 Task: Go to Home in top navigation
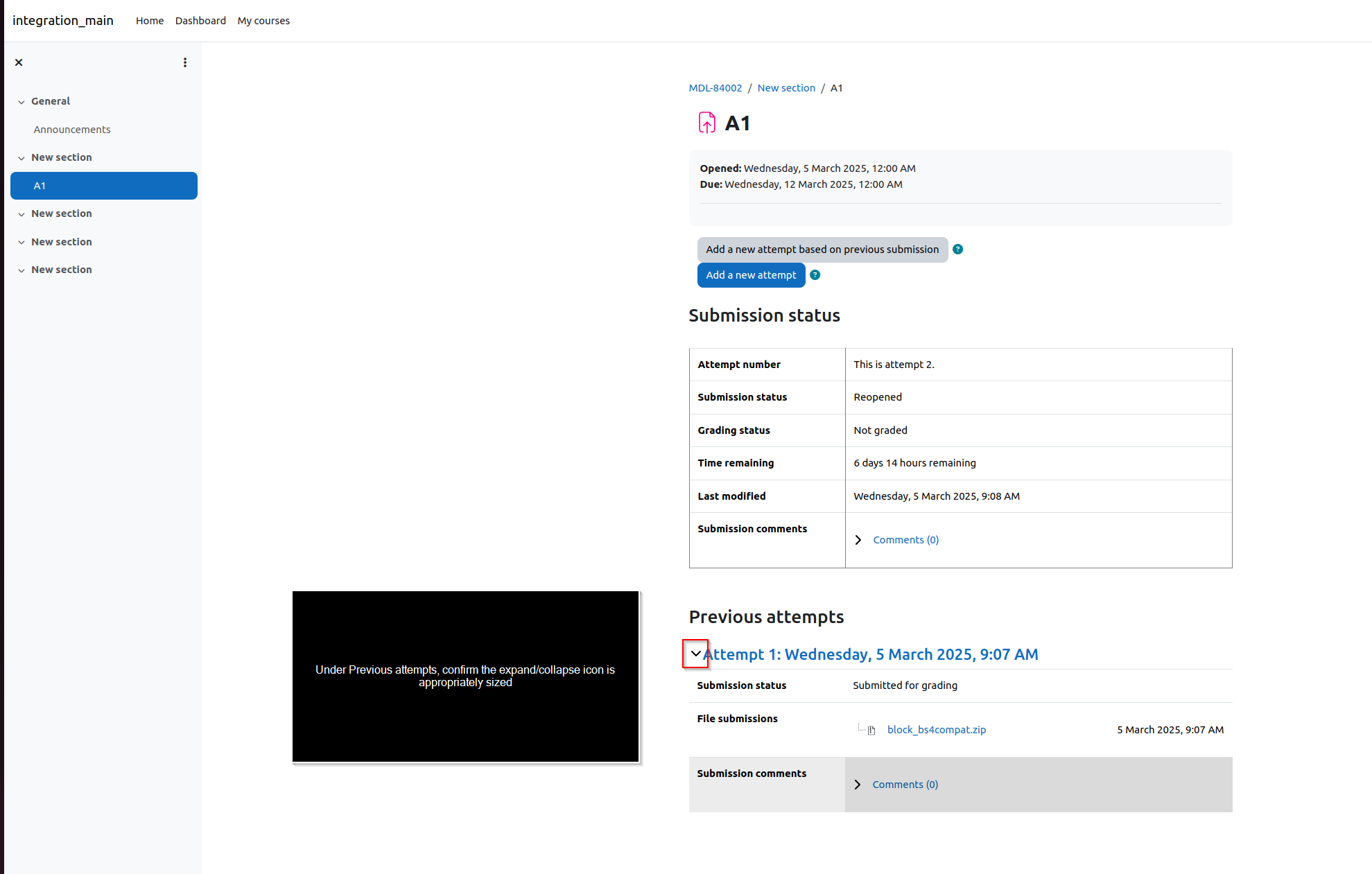click(150, 21)
